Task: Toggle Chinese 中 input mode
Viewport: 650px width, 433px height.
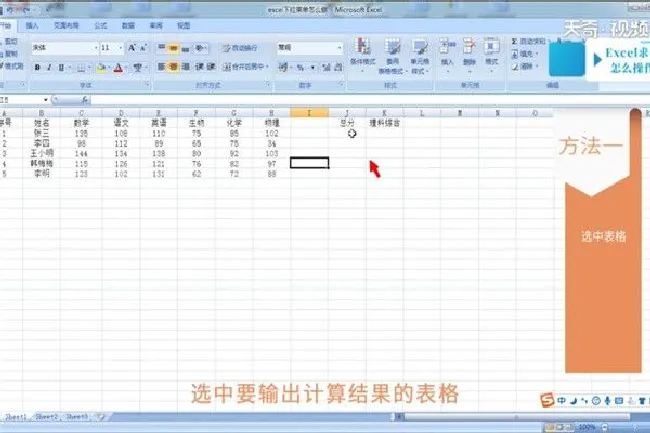Action: pyautogui.click(x=562, y=401)
